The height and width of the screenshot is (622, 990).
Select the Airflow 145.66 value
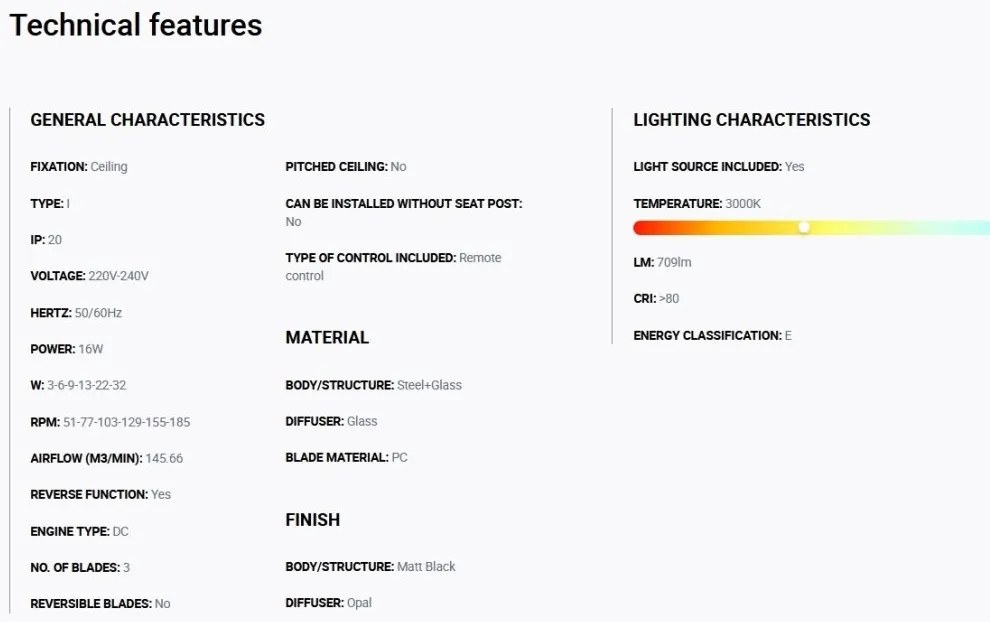[x=164, y=458]
